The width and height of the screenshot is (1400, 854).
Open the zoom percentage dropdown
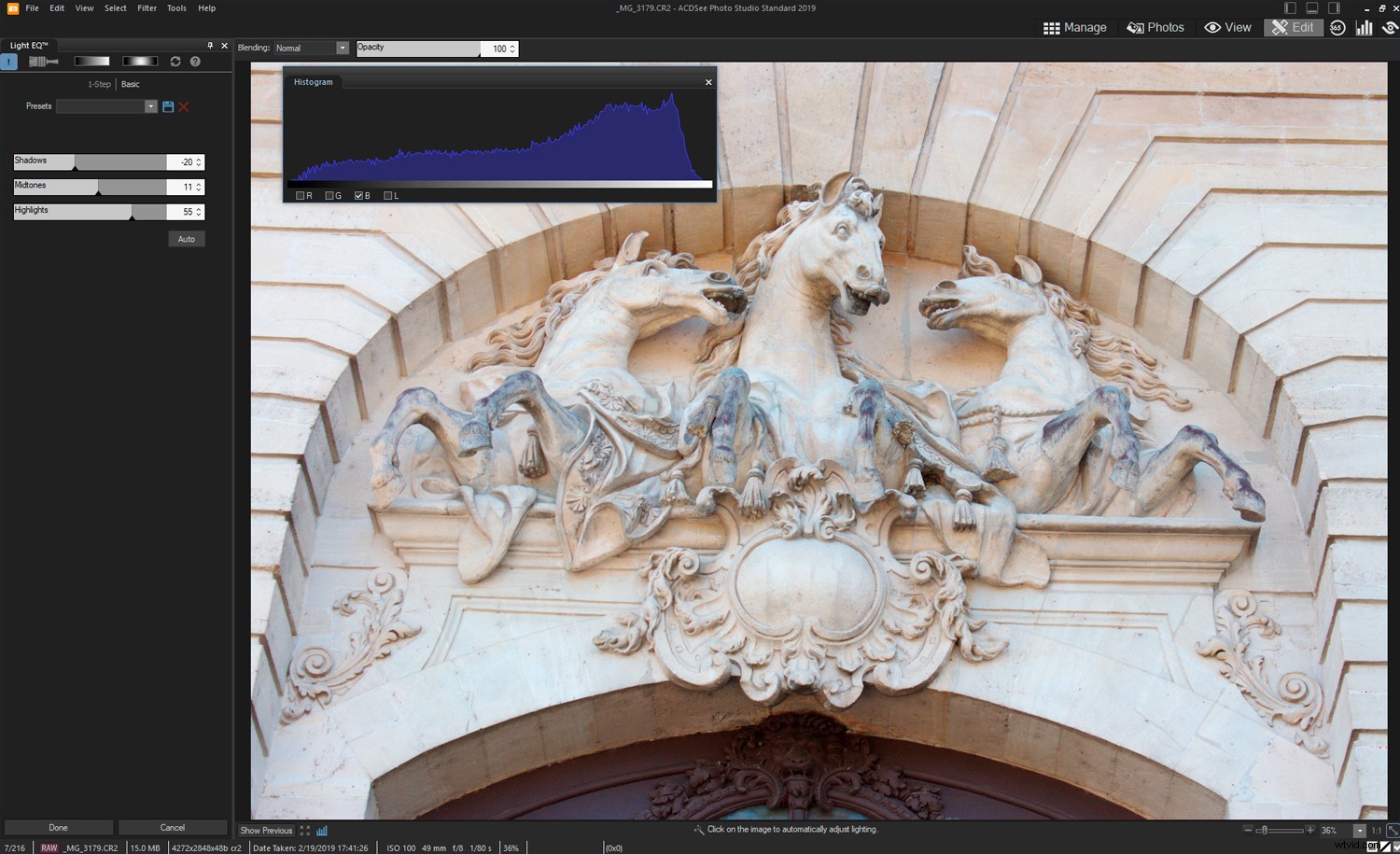tap(1360, 830)
